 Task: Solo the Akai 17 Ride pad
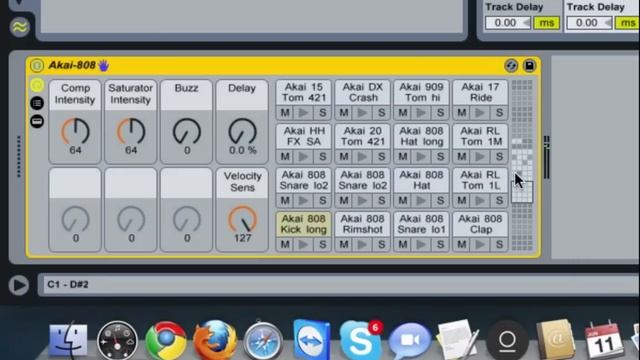pyautogui.click(x=499, y=113)
